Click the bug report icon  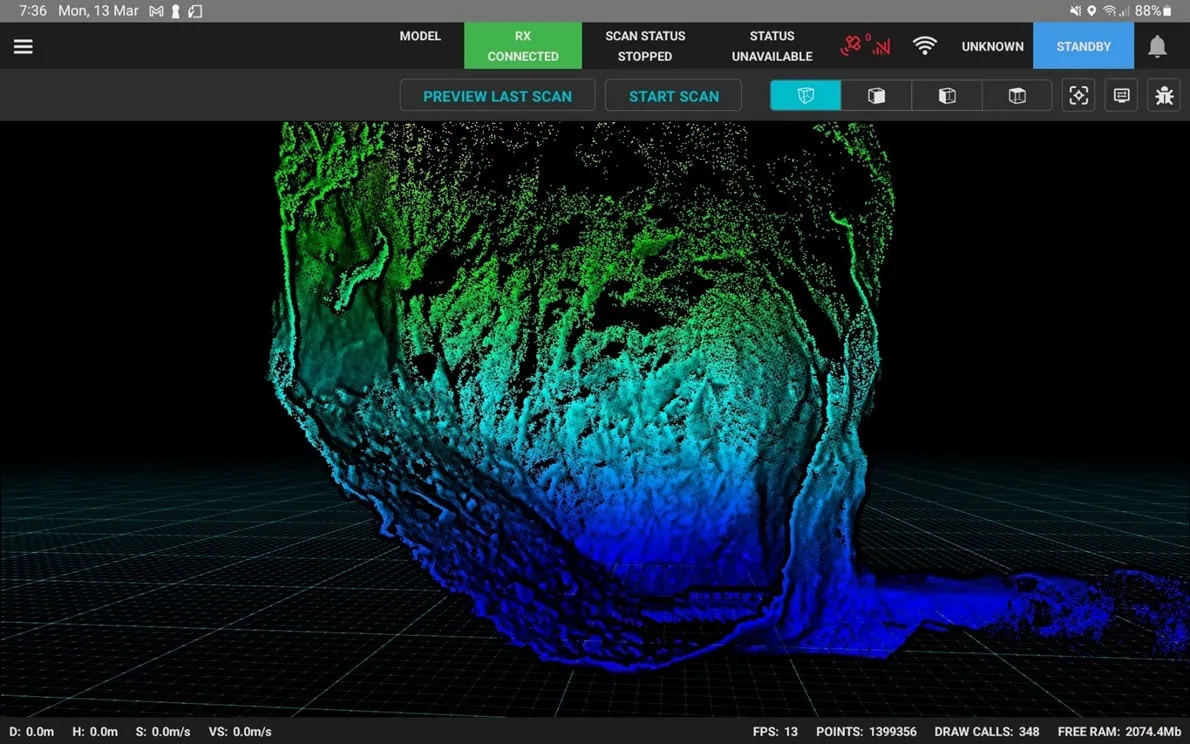click(x=1164, y=96)
